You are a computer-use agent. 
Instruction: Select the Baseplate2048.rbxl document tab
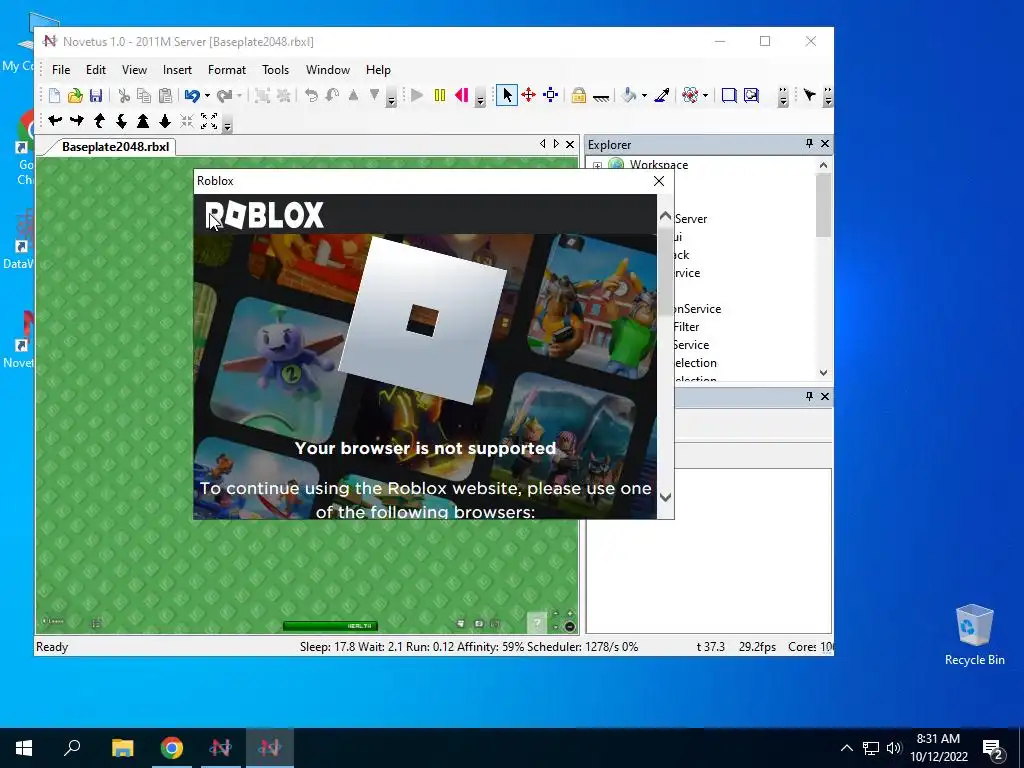115,147
